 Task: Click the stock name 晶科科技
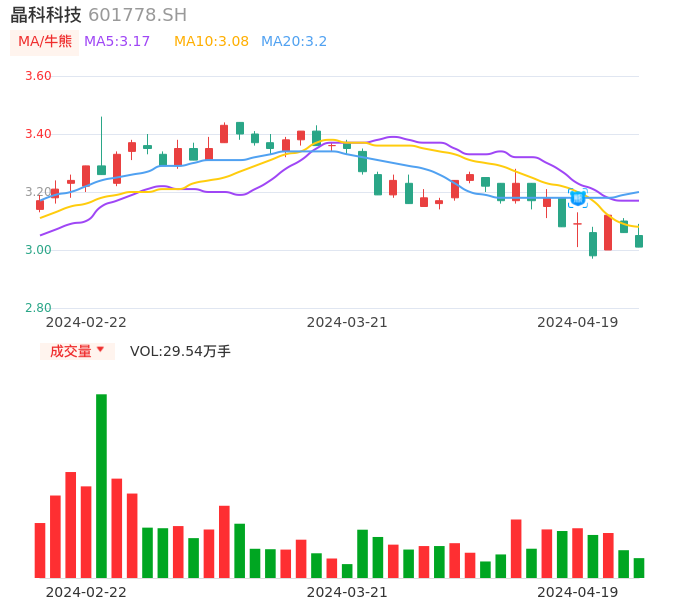[x=46, y=15]
